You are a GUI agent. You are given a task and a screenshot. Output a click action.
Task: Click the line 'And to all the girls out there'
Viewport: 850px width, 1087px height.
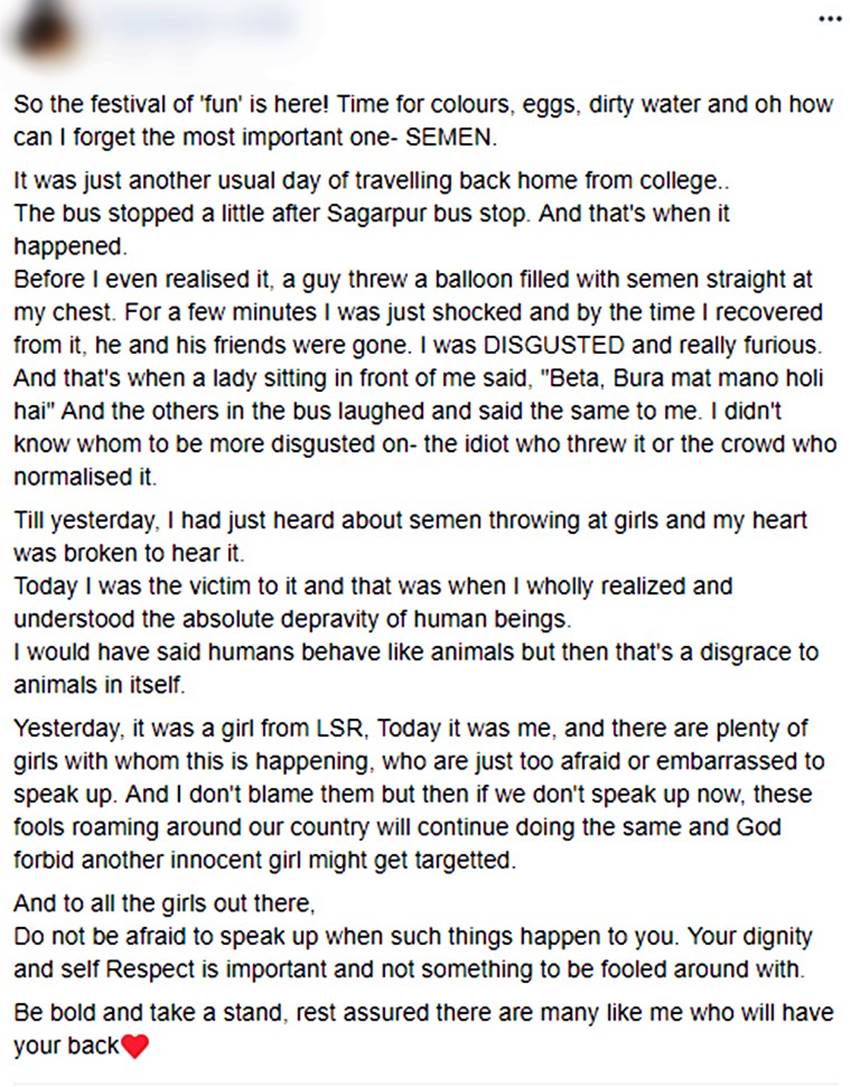(x=165, y=905)
